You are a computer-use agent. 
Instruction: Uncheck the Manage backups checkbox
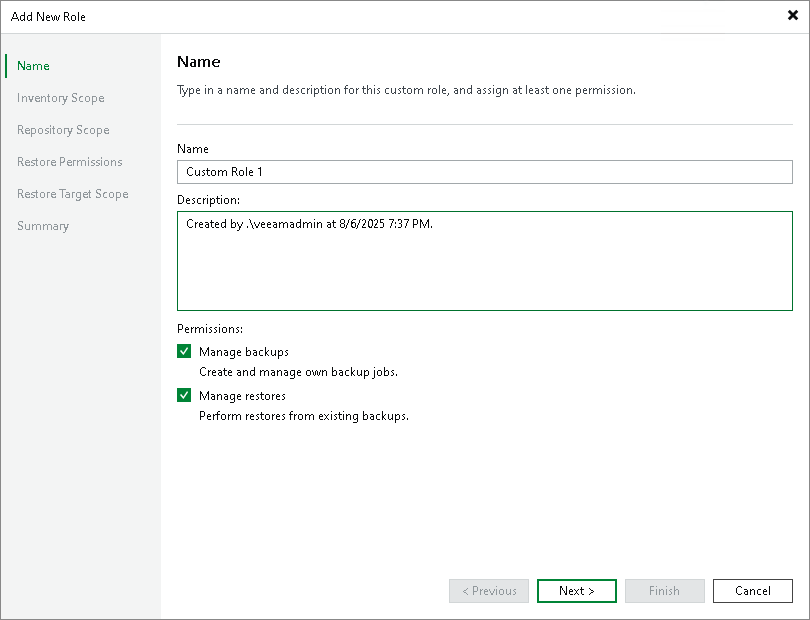click(184, 352)
